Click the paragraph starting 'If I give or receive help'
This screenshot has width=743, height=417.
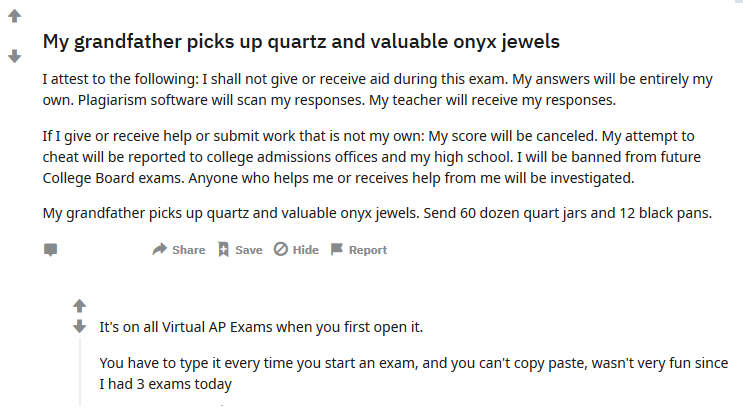372,157
